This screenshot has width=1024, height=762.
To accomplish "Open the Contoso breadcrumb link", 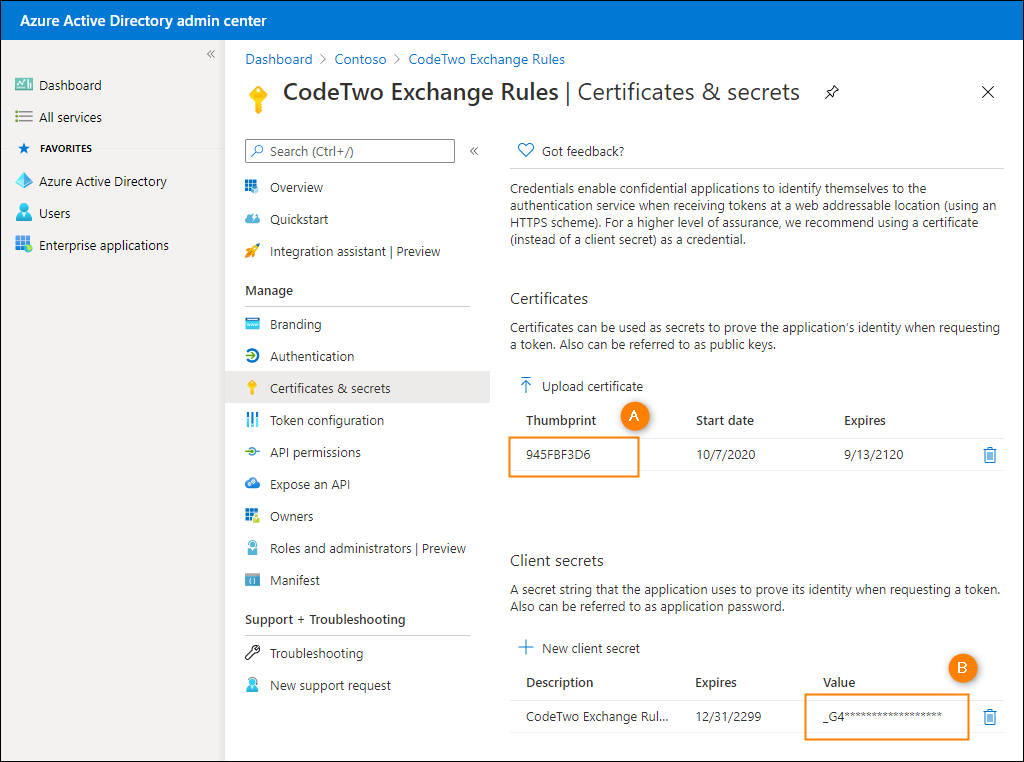I will click(360, 59).
